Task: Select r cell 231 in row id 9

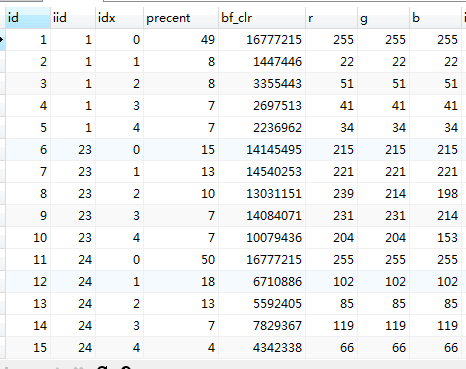Action: [x=331, y=216]
